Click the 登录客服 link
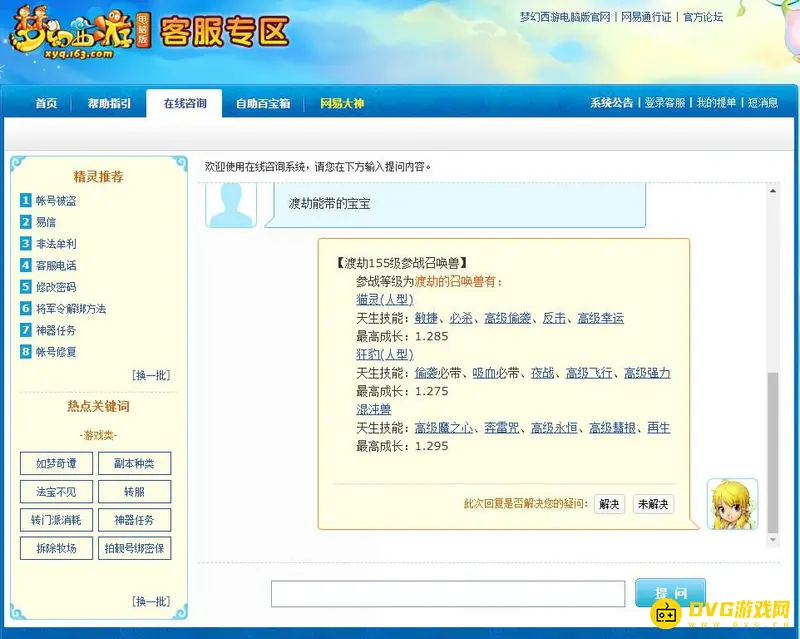 [664, 103]
